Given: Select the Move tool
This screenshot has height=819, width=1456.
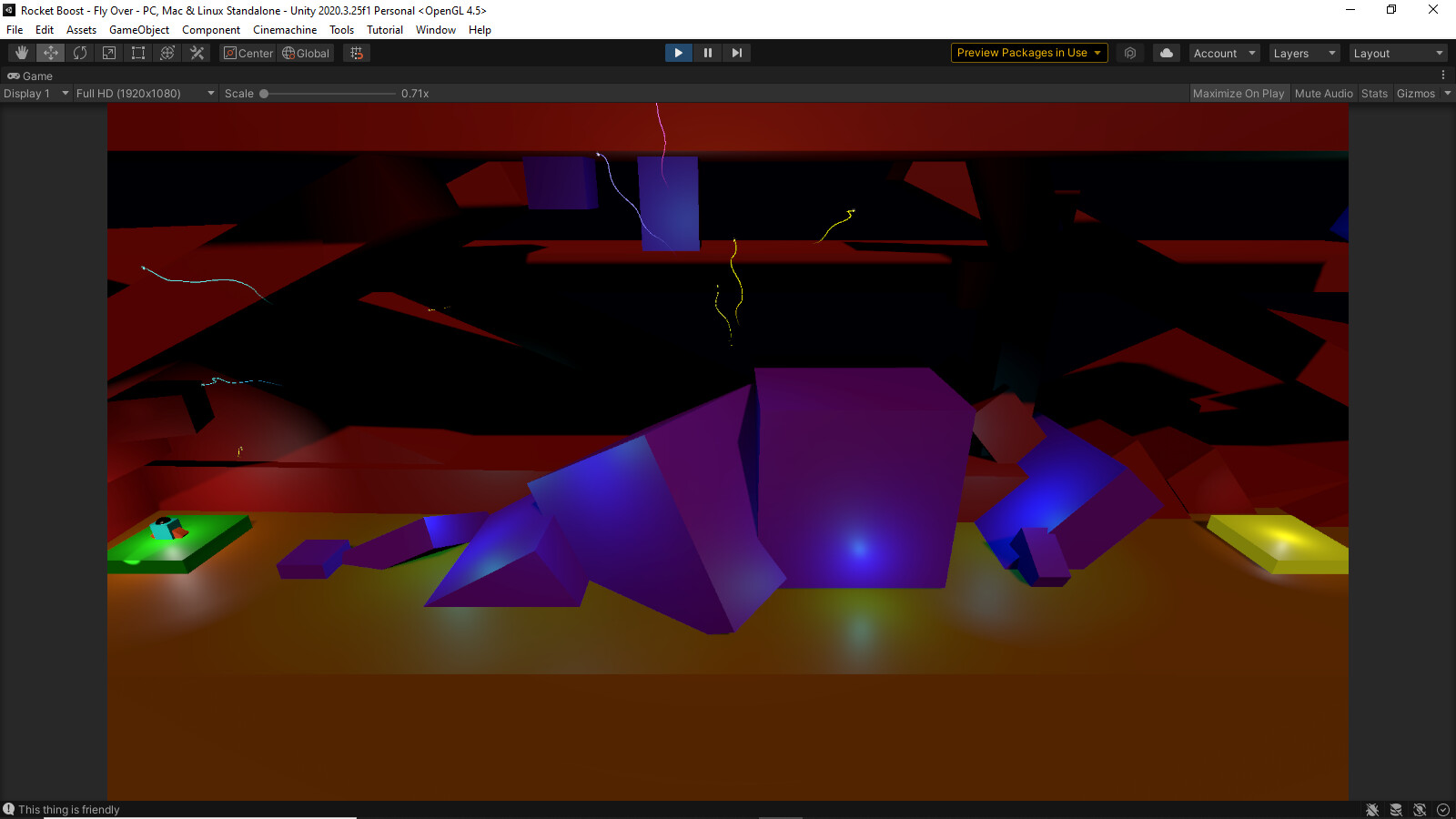Looking at the screenshot, I should [51, 53].
